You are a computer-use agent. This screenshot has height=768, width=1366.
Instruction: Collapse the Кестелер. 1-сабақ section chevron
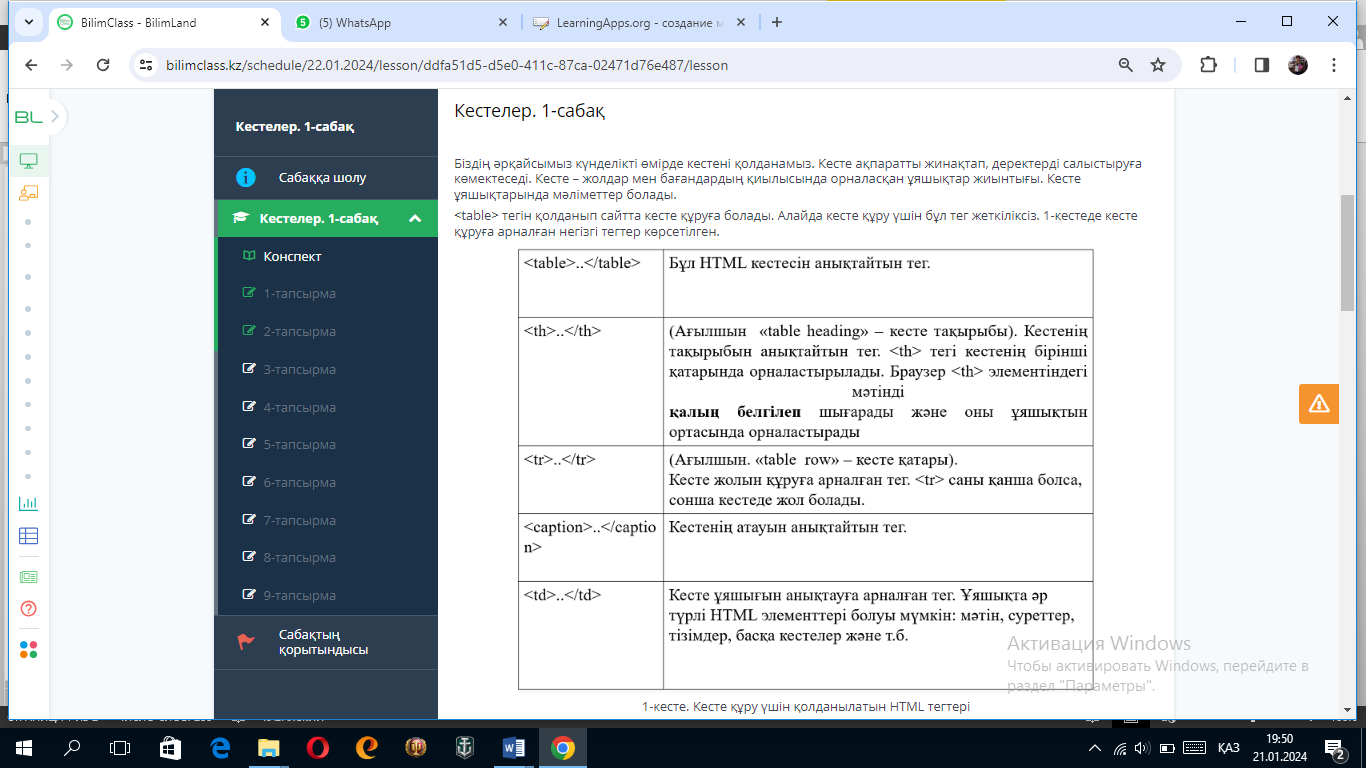[415, 218]
